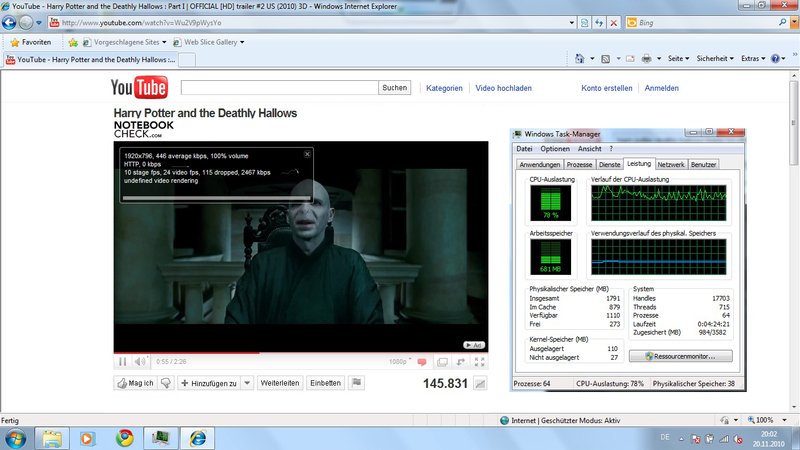Refresh the page with the refresh icon
The height and width of the screenshot is (450, 800).
pyautogui.click(x=599, y=23)
